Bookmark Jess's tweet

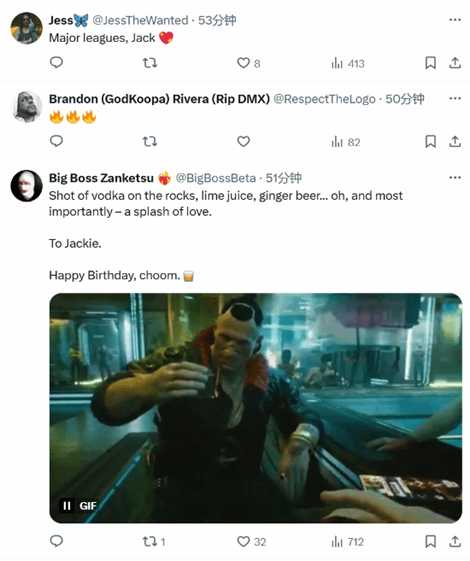click(x=430, y=63)
